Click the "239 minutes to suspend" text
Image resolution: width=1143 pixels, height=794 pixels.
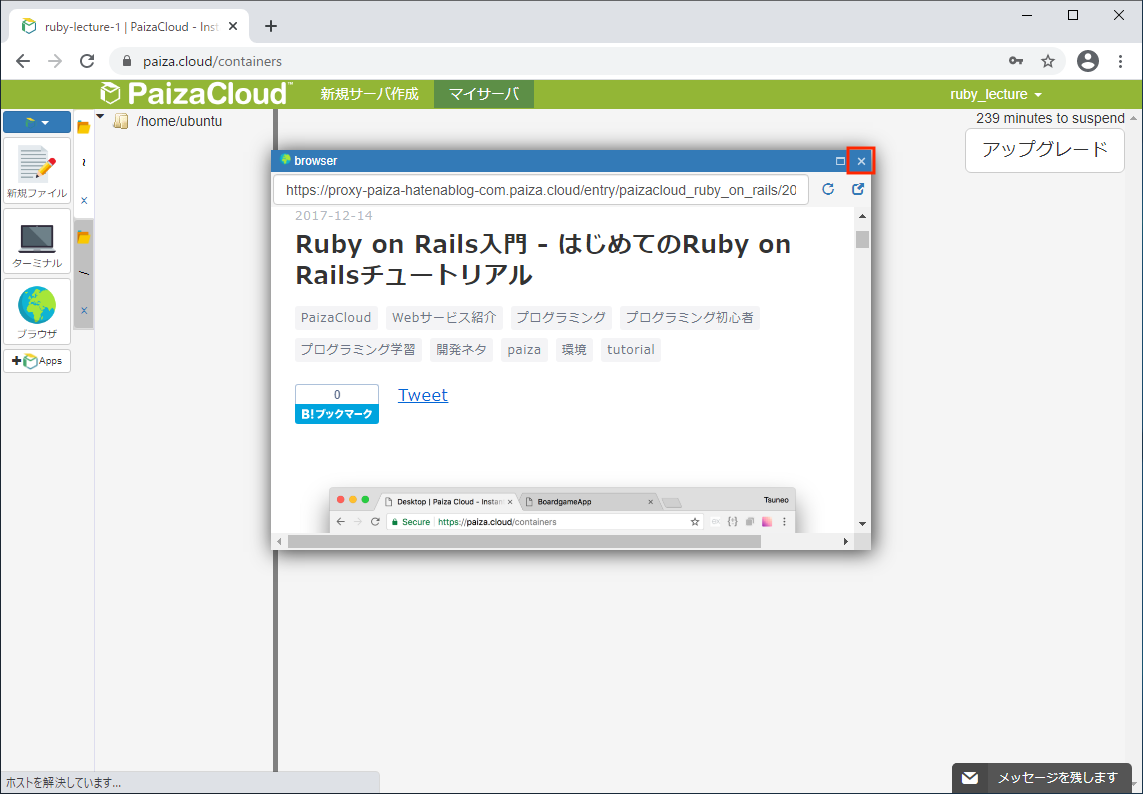(x=1050, y=118)
